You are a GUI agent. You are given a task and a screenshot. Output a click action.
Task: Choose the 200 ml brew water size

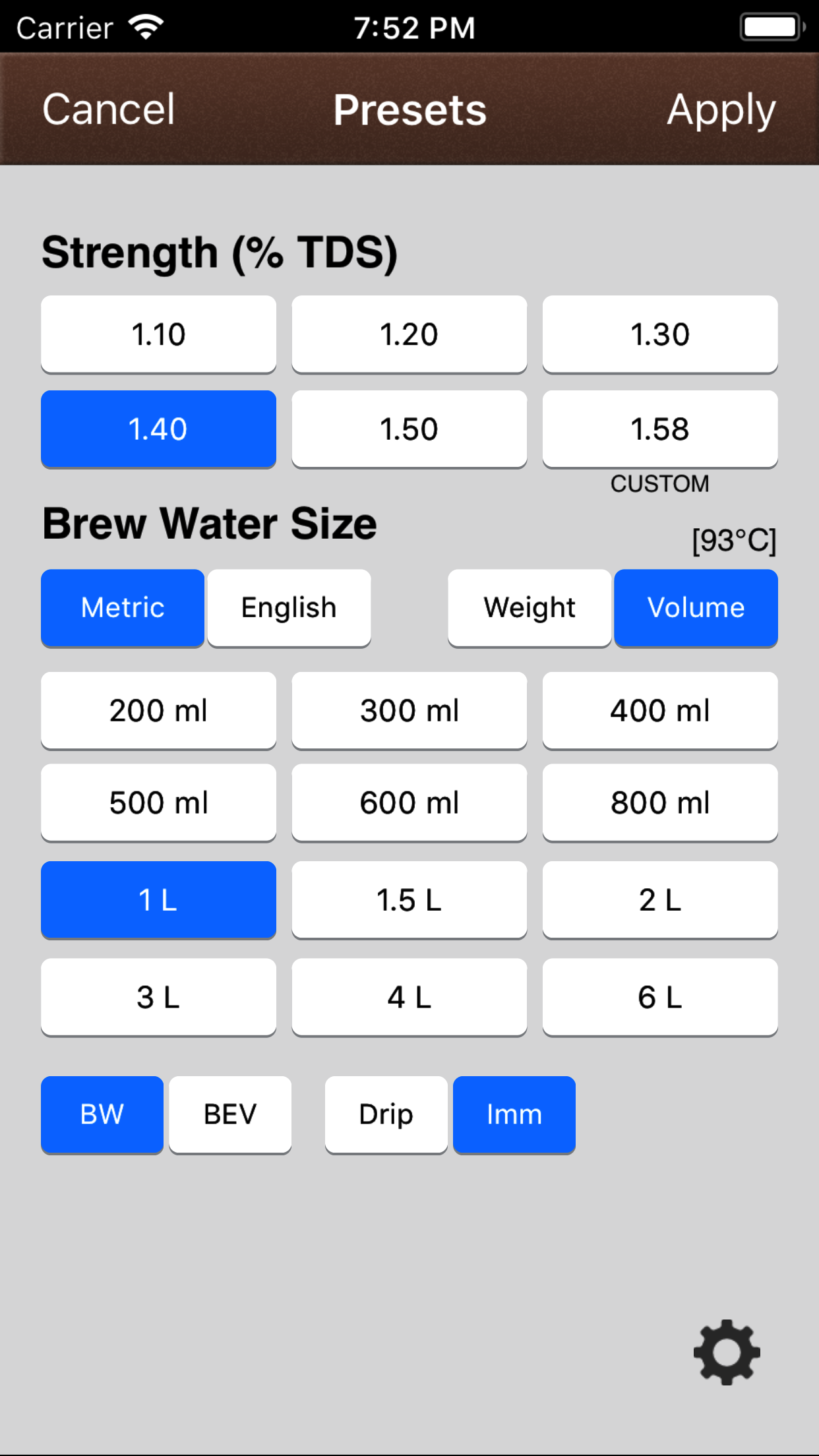pos(158,710)
